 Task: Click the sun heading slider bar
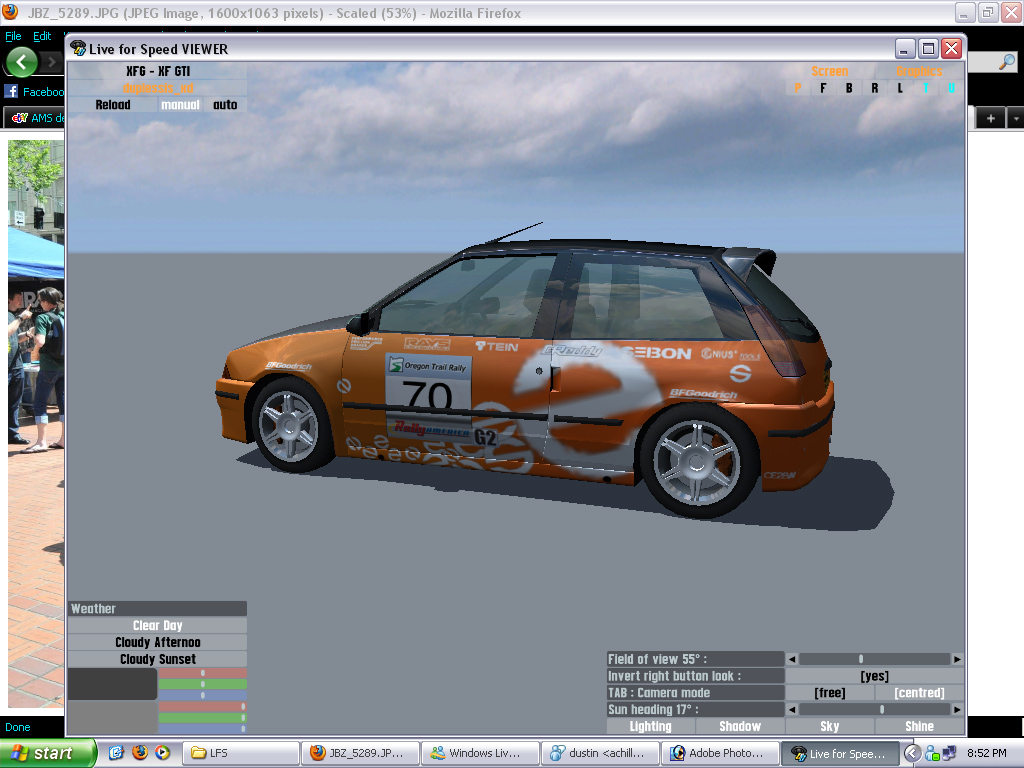874,709
